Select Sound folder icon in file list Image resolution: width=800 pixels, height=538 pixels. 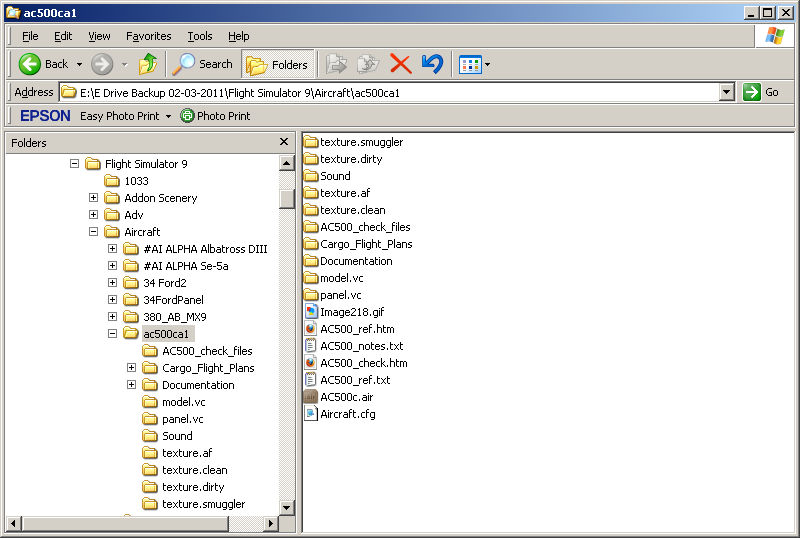click(311, 176)
